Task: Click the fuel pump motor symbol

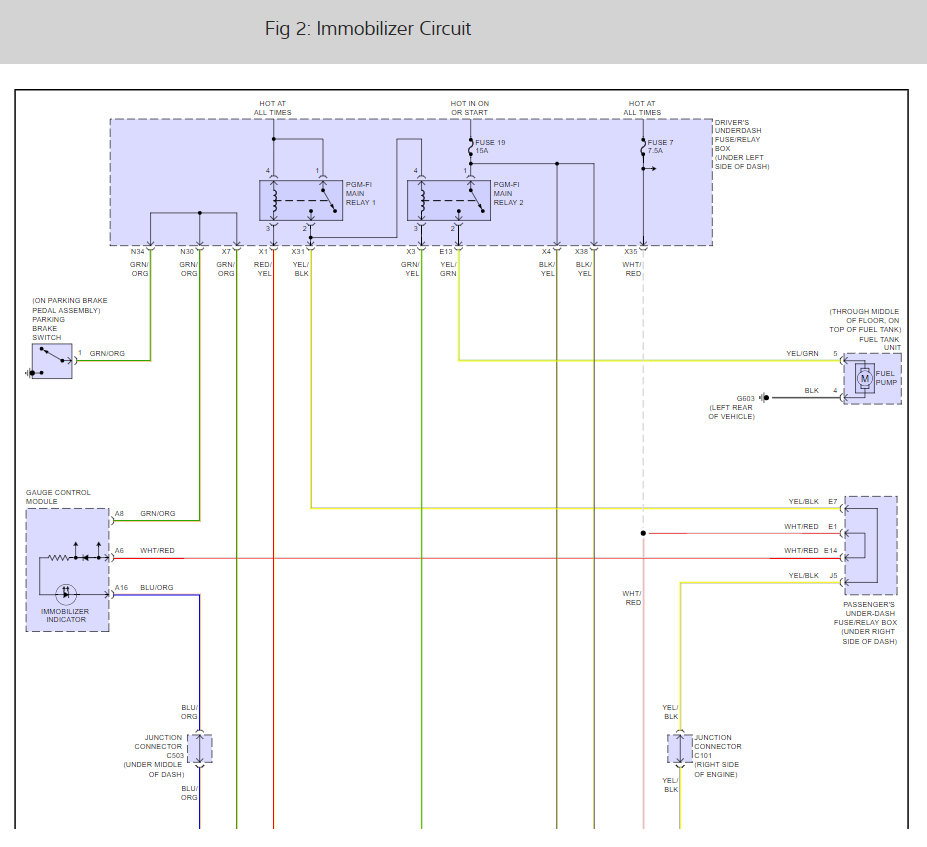Action: [x=864, y=379]
